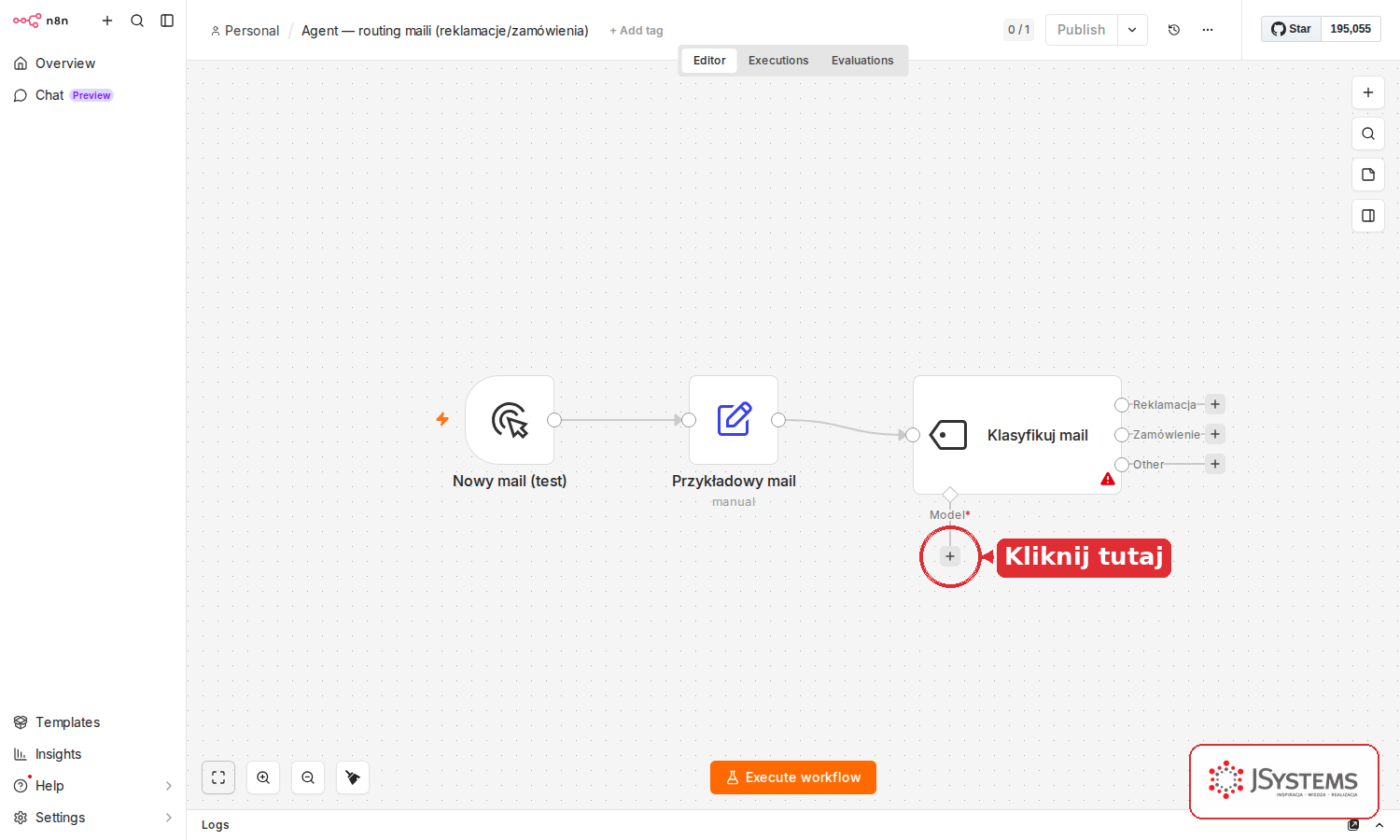1400x840 pixels.
Task: Click the zoom in magnifier icon
Action: 263,777
